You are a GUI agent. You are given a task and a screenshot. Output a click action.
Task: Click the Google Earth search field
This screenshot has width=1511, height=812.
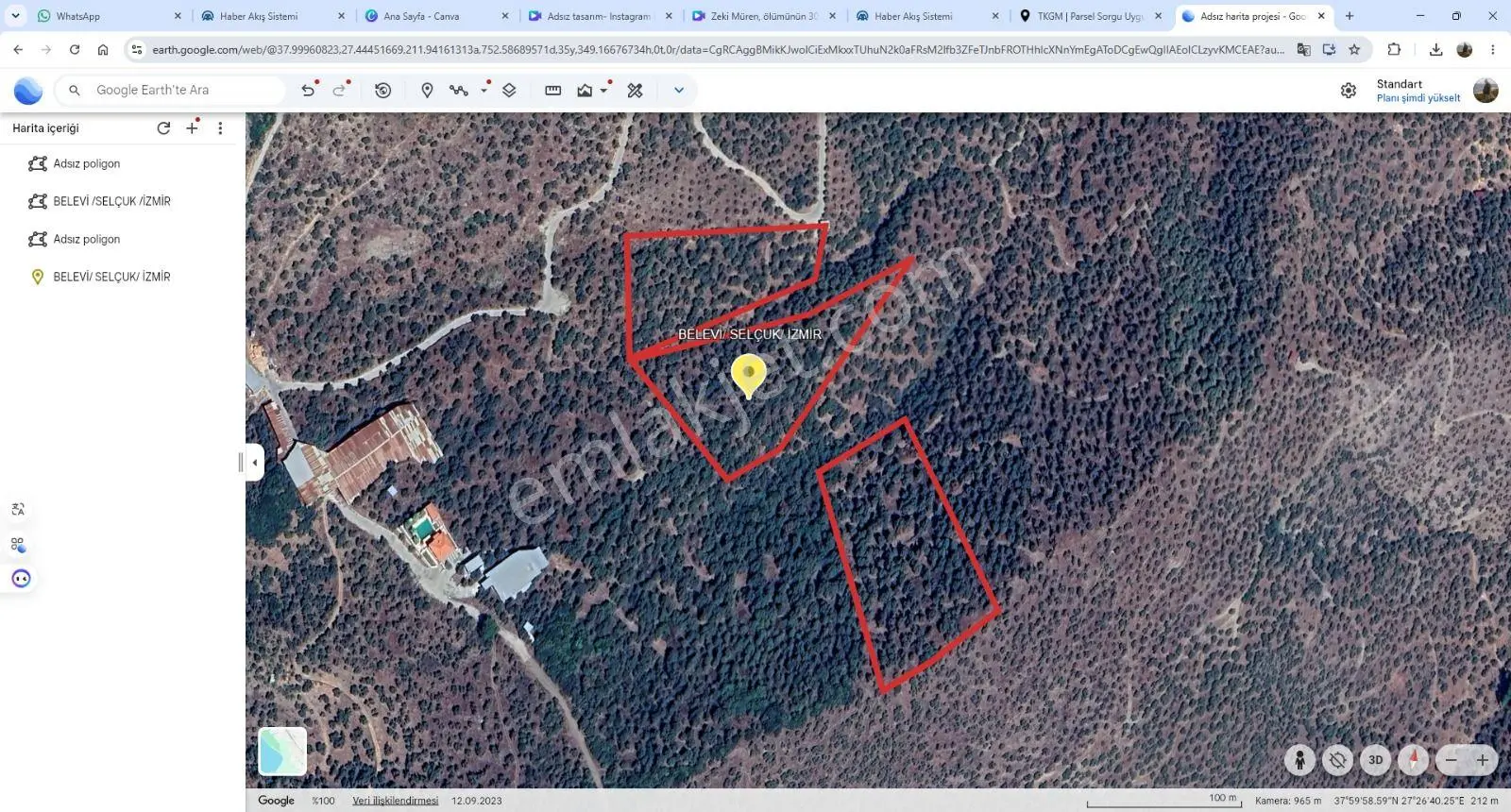point(170,91)
